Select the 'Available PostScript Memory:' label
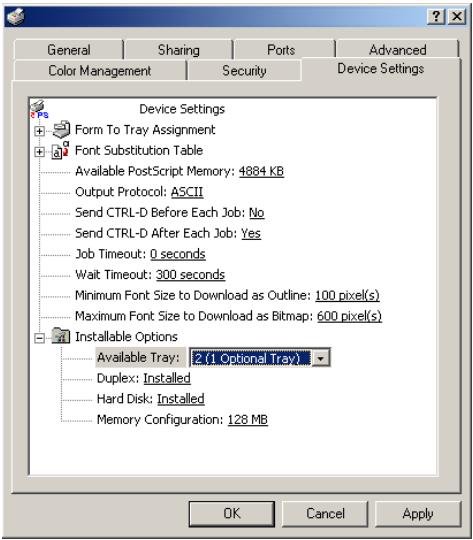This screenshot has width=473, height=540. click(155, 171)
